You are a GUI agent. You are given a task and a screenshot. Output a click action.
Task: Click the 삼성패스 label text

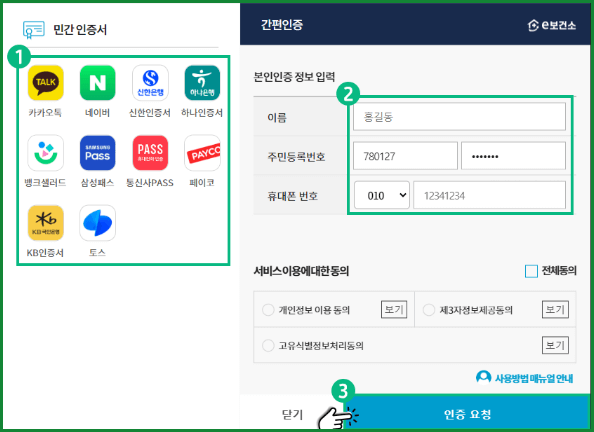97,183
